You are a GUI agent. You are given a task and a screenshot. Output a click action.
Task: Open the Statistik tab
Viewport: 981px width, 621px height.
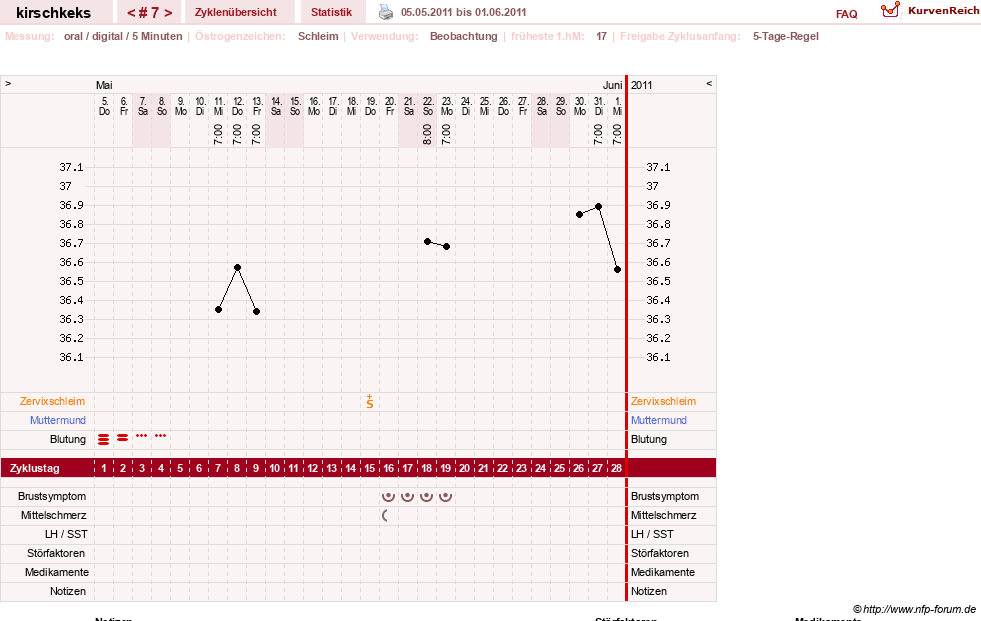point(332,12)
